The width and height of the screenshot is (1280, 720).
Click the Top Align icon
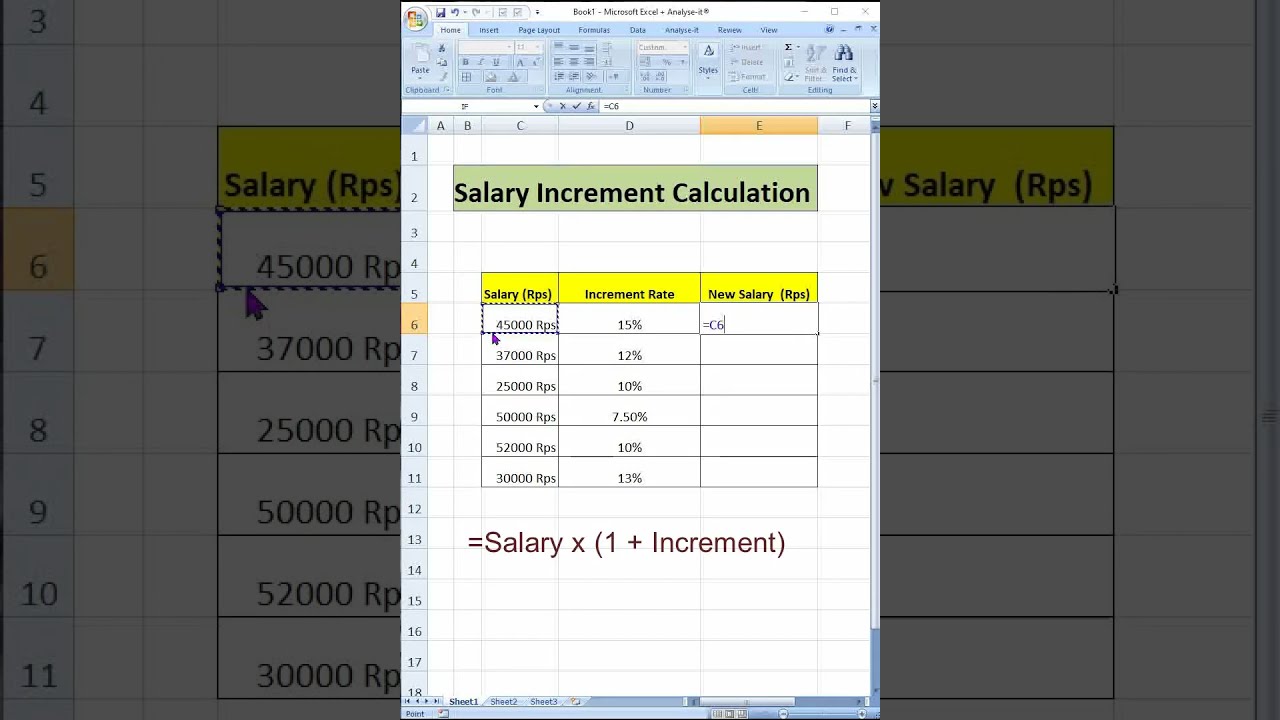pyautogui.click(x=558, y=45)
